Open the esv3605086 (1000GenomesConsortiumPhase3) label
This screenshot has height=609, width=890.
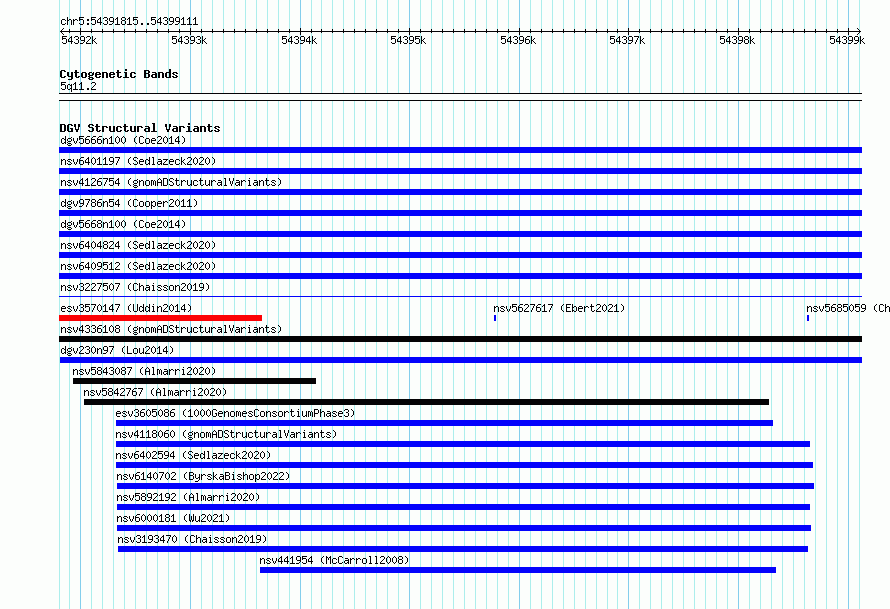point(235,413)
